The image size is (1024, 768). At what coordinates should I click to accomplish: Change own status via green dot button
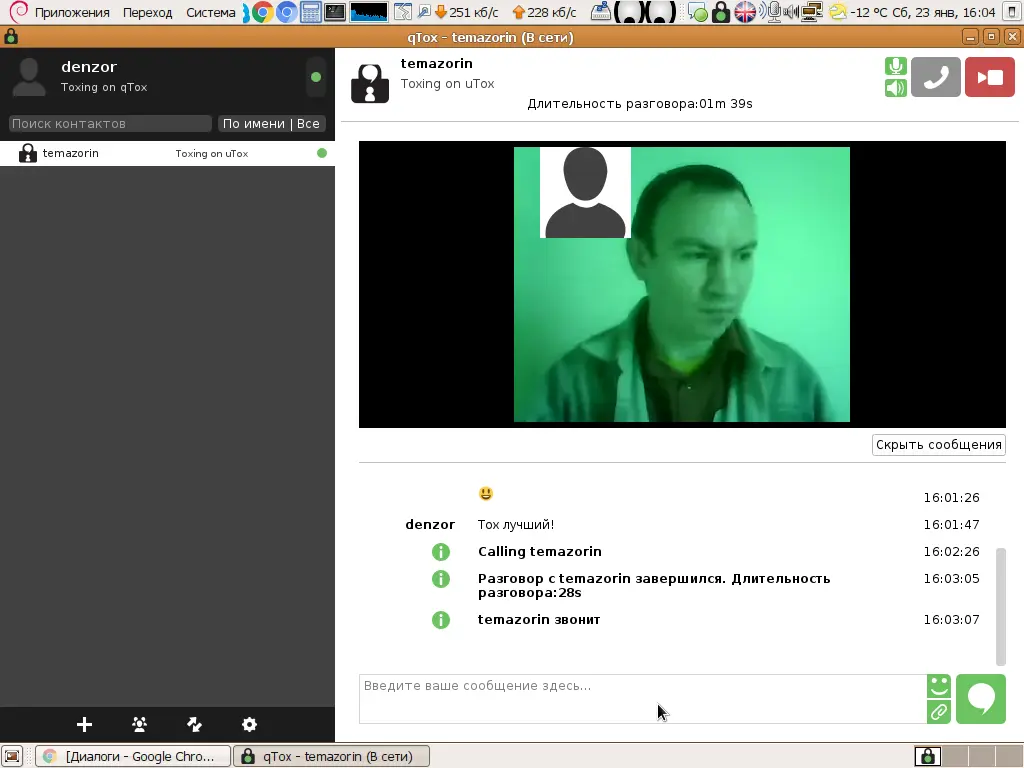(x=316, y=77)
